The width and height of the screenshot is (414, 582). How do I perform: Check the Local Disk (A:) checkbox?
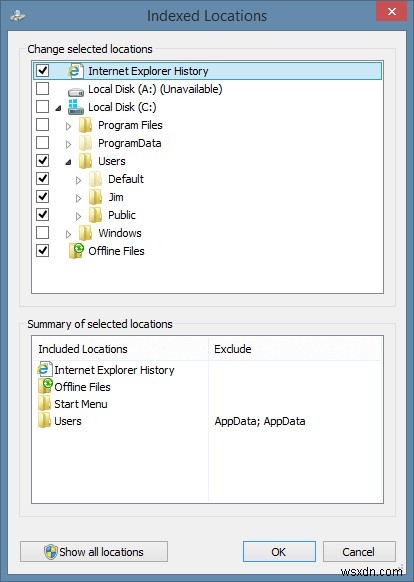(x=43, y=89)
